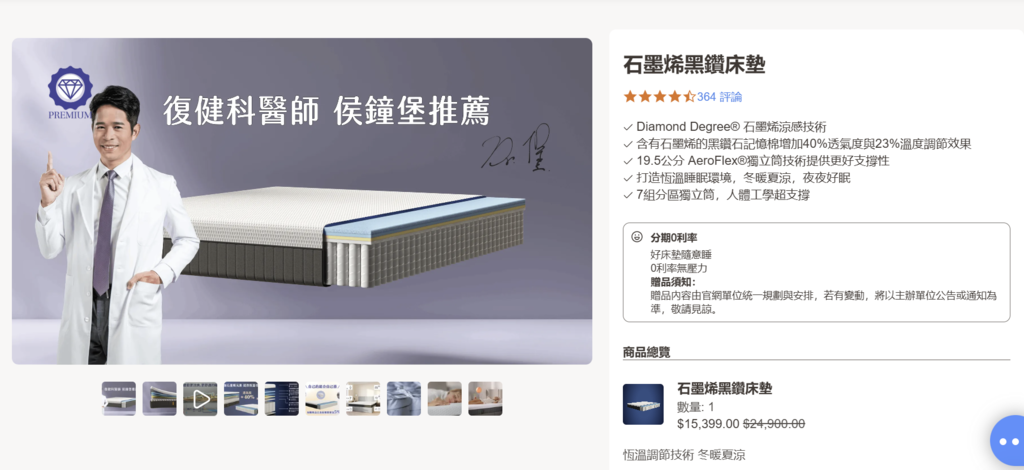Click the 石墨烯黑鑽床墊 product title
This screenshot has height=470, width=1024.
tap(694, 65)
